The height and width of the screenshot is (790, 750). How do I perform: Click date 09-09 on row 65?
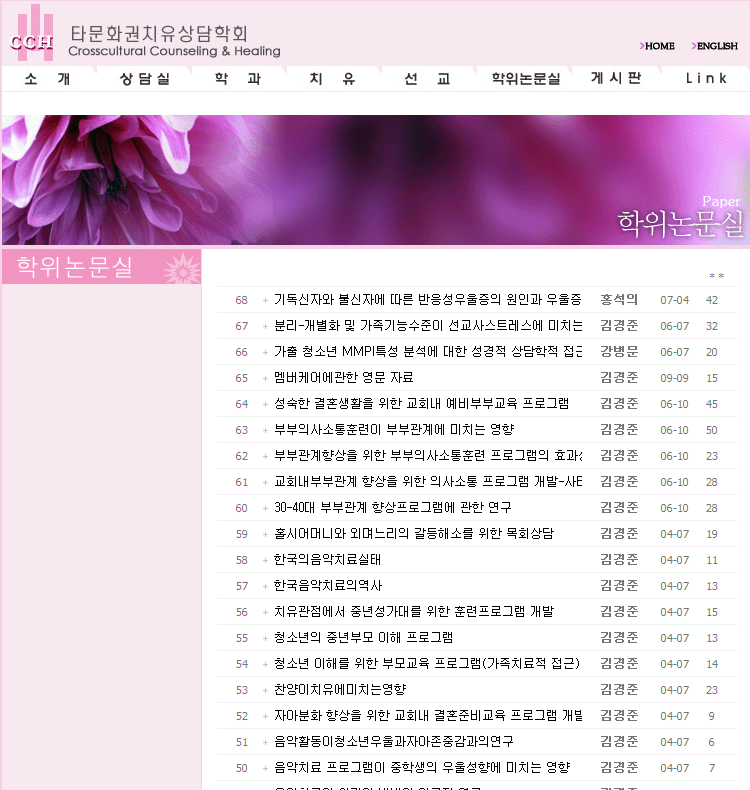(x=674, y=378)
